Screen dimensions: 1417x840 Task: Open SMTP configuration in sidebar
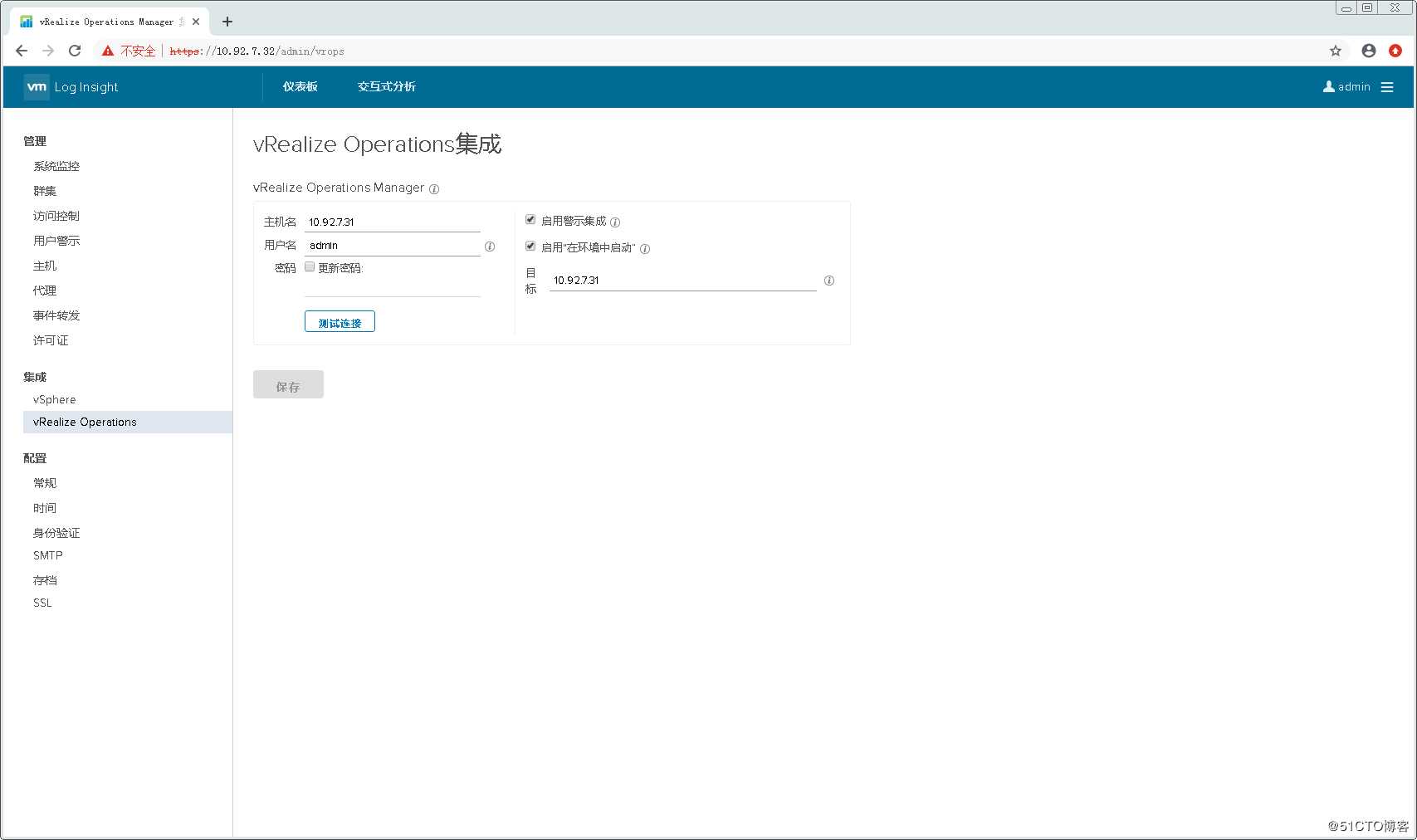tap(48, 555)
